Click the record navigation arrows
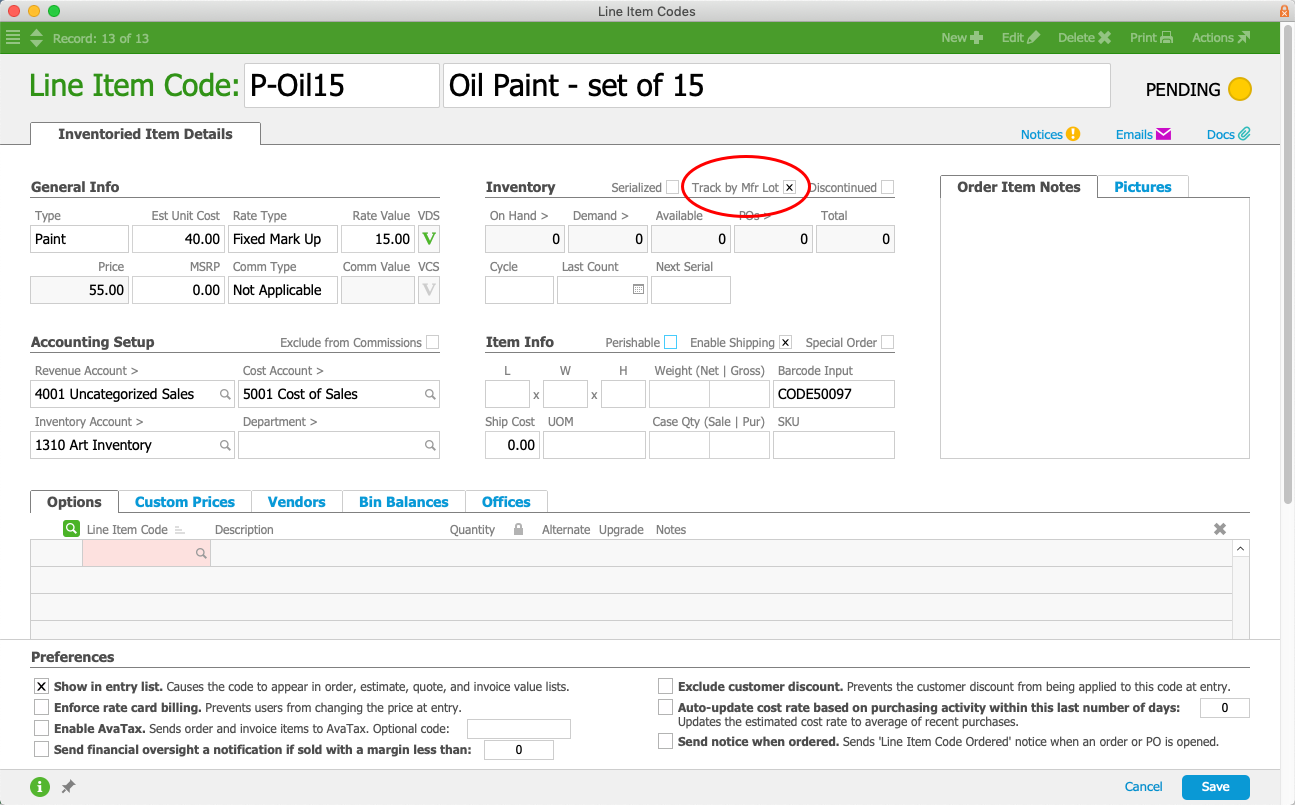Screen dimensions: 1295x805 pos(37,38)
